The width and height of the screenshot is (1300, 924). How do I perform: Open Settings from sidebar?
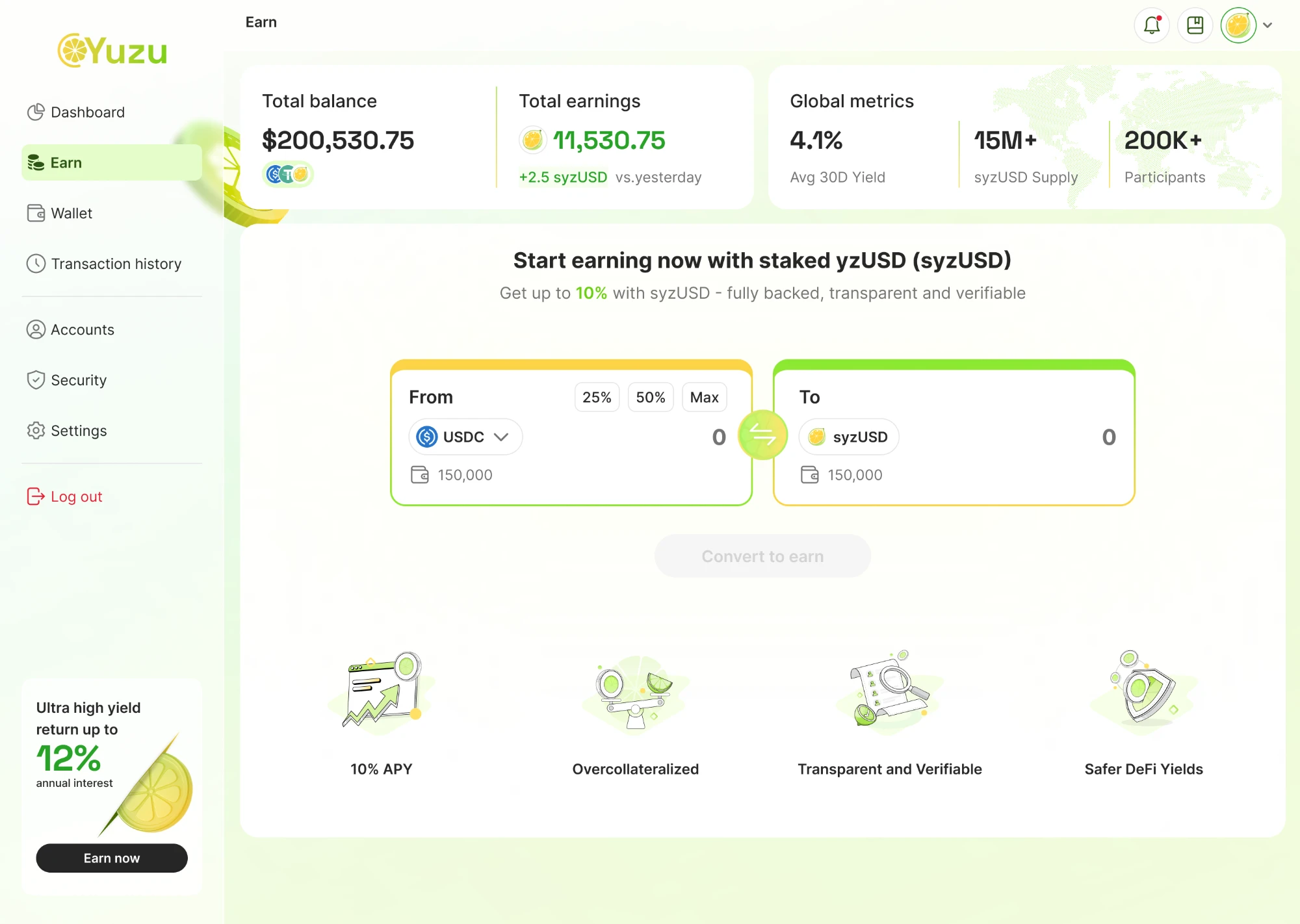click(x=112, y=431)
